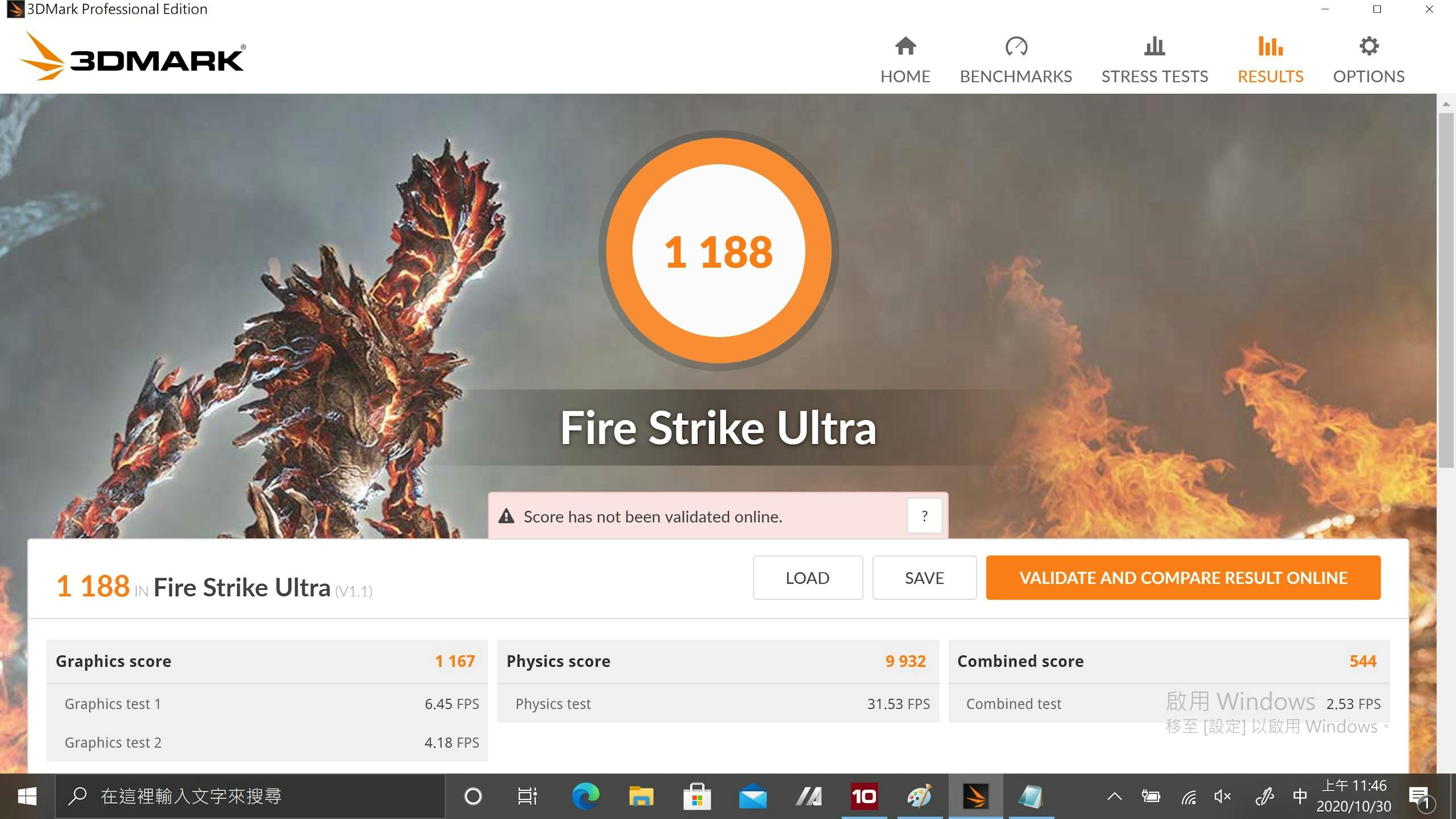Click the 1 188 score circle
The height and width of the screenshot is (819, 1456).
tap(718, 250)
